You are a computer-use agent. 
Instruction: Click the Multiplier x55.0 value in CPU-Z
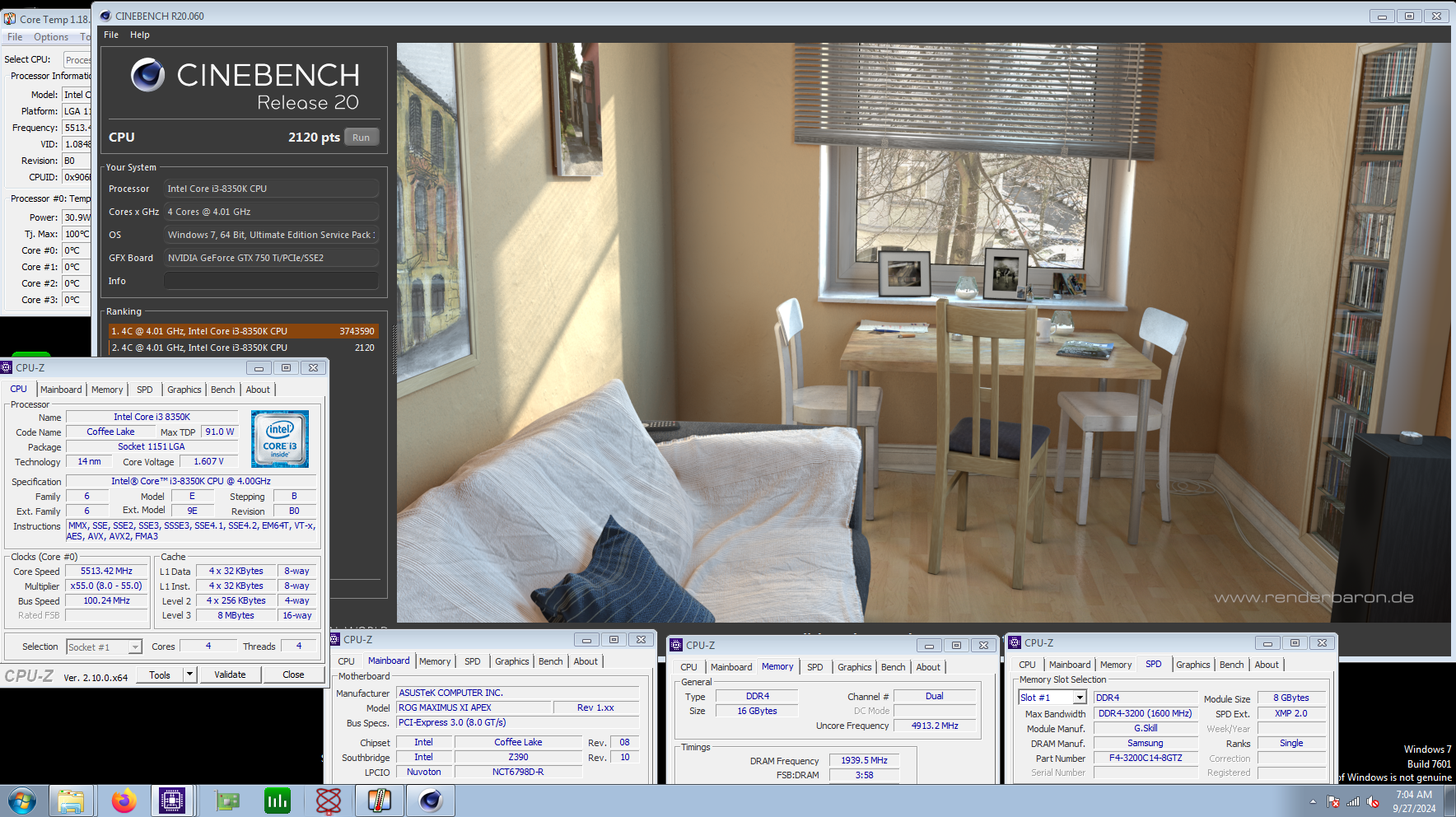[x=106, y=586]
